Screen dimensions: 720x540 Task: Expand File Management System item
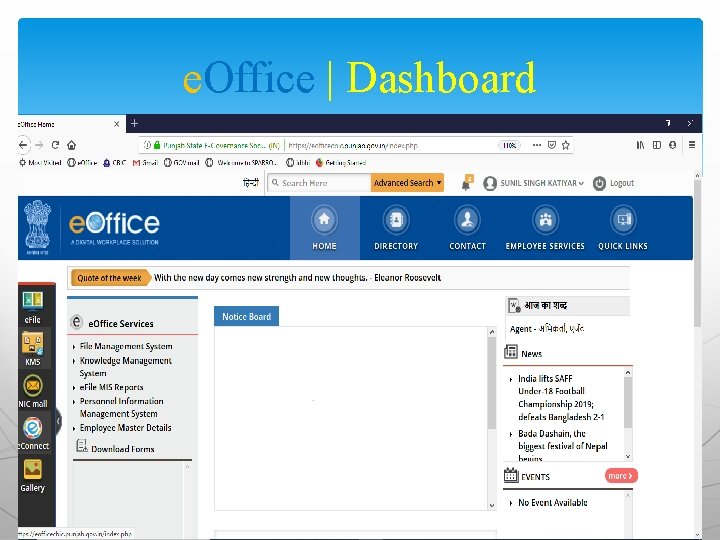[126, 346]
